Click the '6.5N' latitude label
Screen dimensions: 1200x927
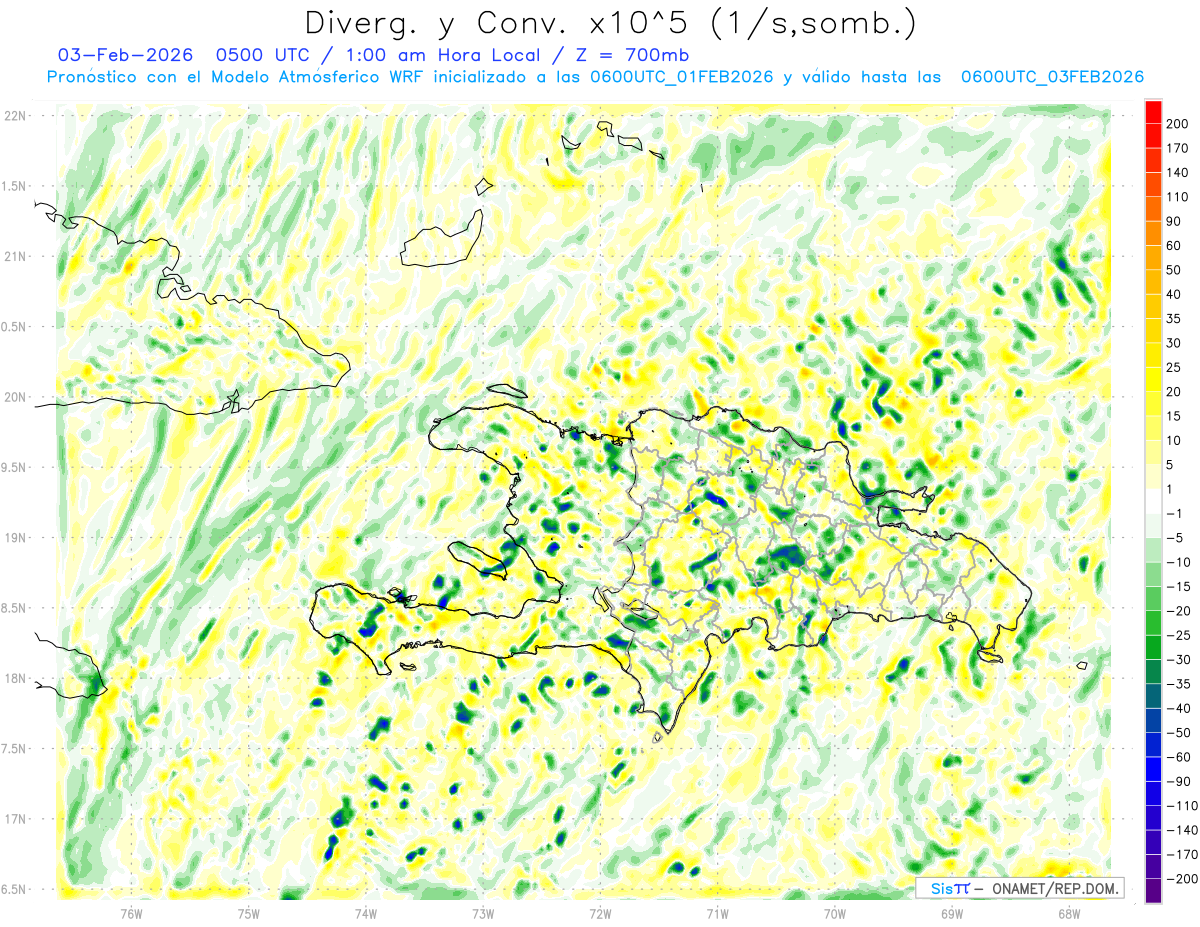(13, 889)
